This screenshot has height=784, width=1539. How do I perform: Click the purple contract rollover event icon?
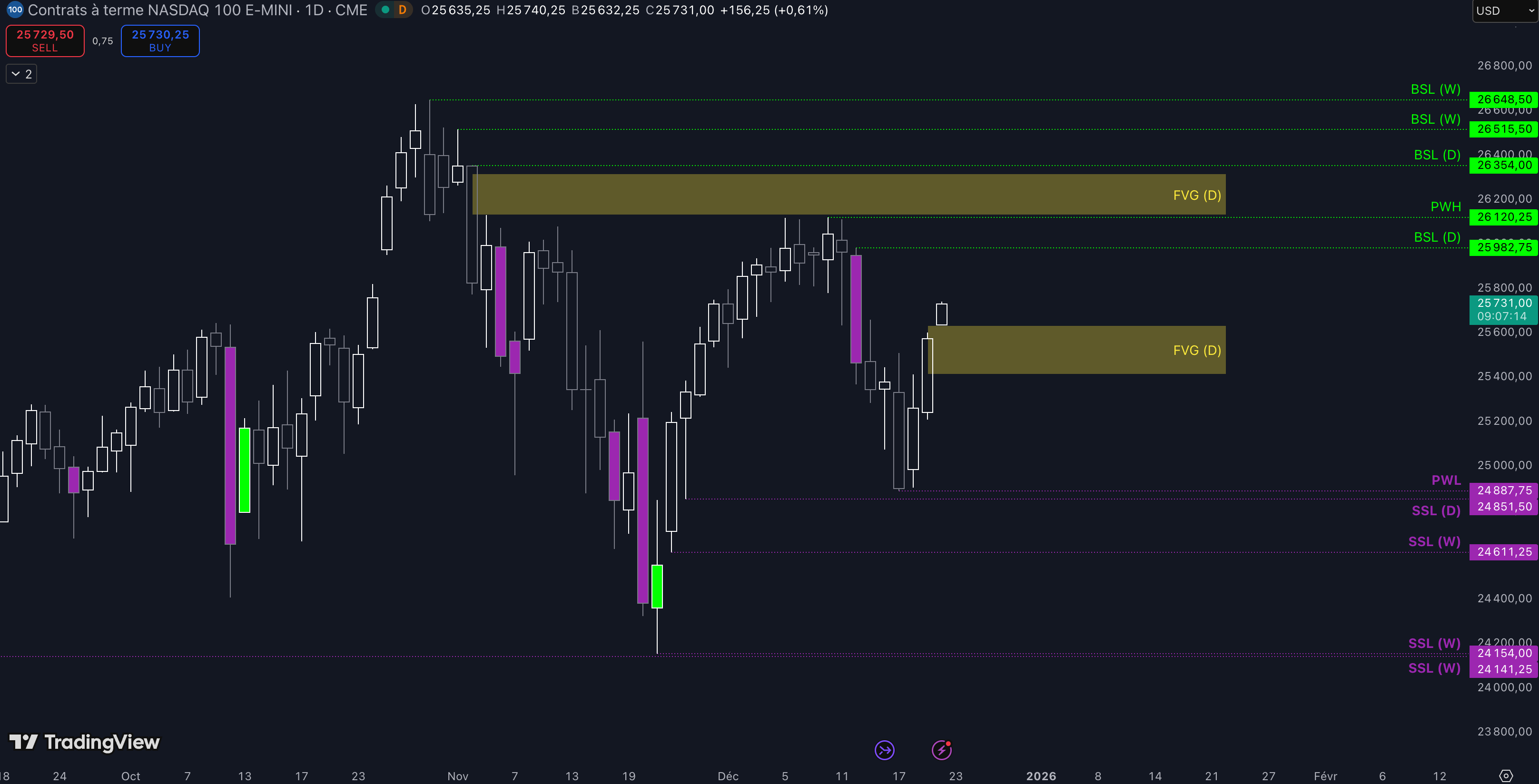(x=884, y=750)
